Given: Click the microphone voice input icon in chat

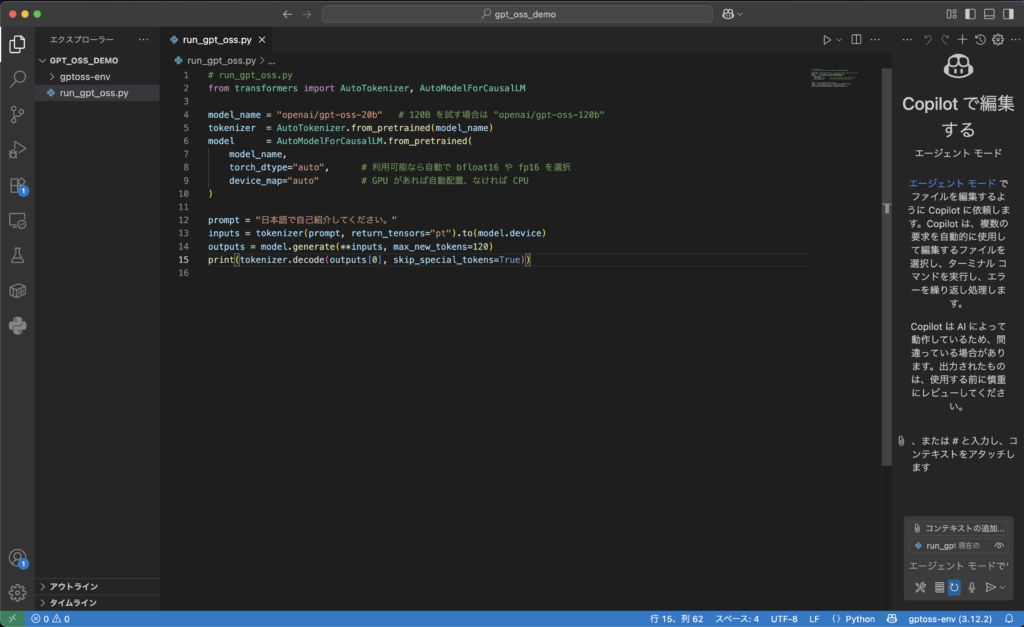Looking at the screenshot, I should (x=971, y=587).
